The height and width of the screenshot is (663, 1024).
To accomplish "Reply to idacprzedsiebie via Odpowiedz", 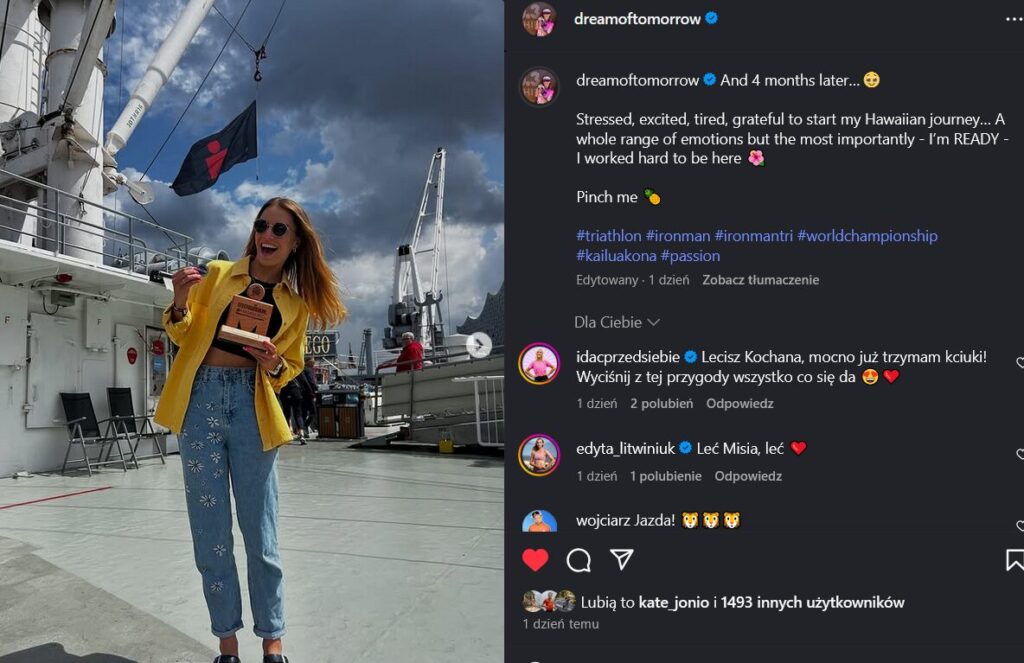I will pos(739,404).
